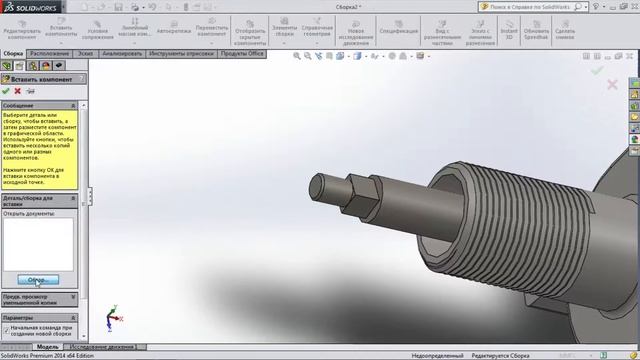Open help for Вставить компонент panel
This screenshot has height=360, width=640.
82,79
